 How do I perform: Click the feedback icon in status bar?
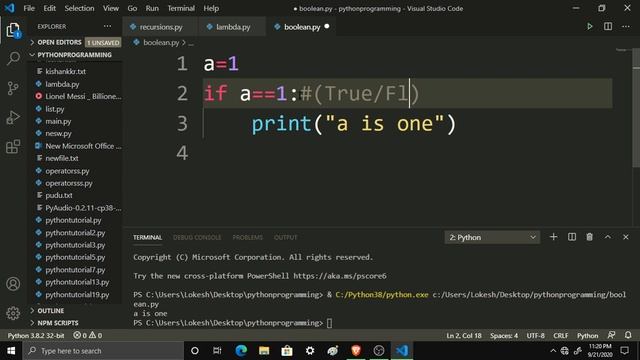pyautogui.click(x=611, y=335)
